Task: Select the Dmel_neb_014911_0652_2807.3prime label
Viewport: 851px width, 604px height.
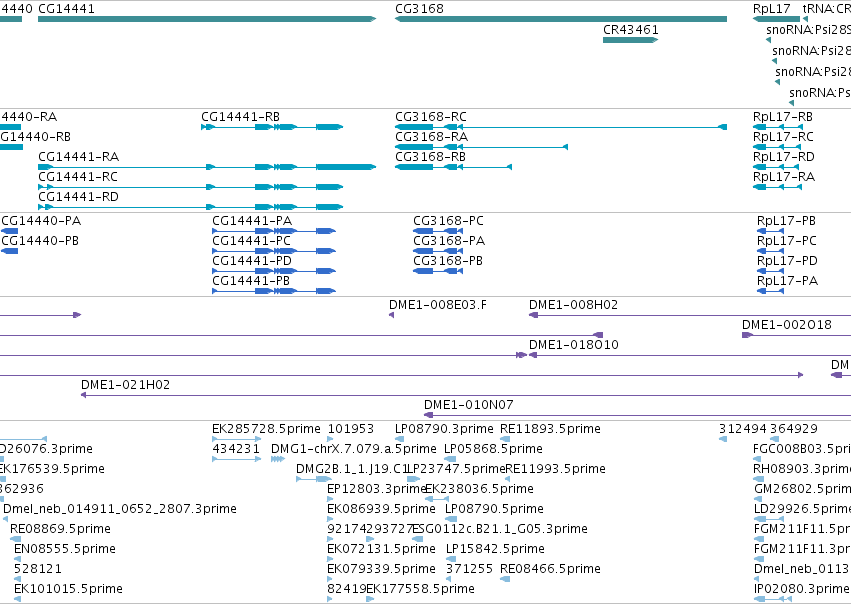Action: coord(120,508)
